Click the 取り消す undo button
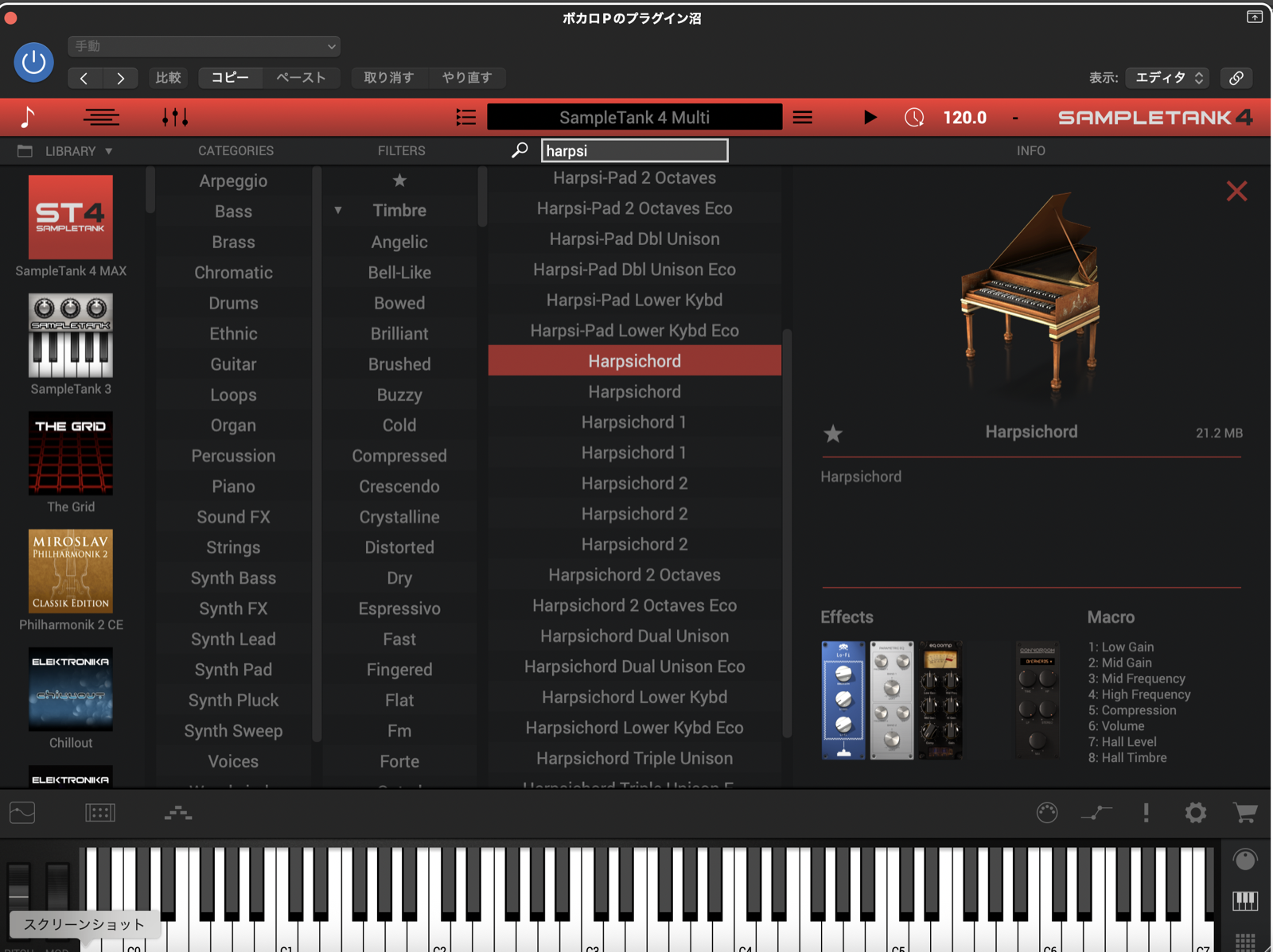This screenshot has width=1273, height=952. (389, 78)
